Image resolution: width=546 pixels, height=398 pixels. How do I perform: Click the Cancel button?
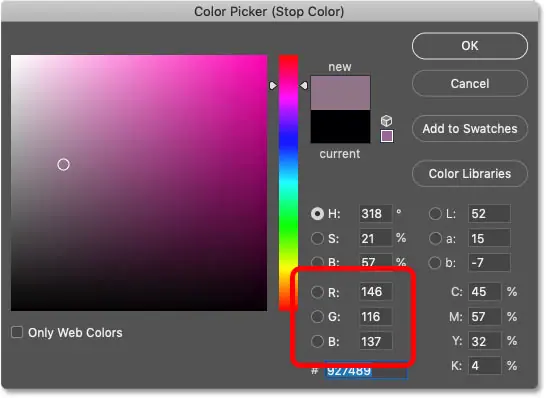pyautogui.click(x=470, y=84)
